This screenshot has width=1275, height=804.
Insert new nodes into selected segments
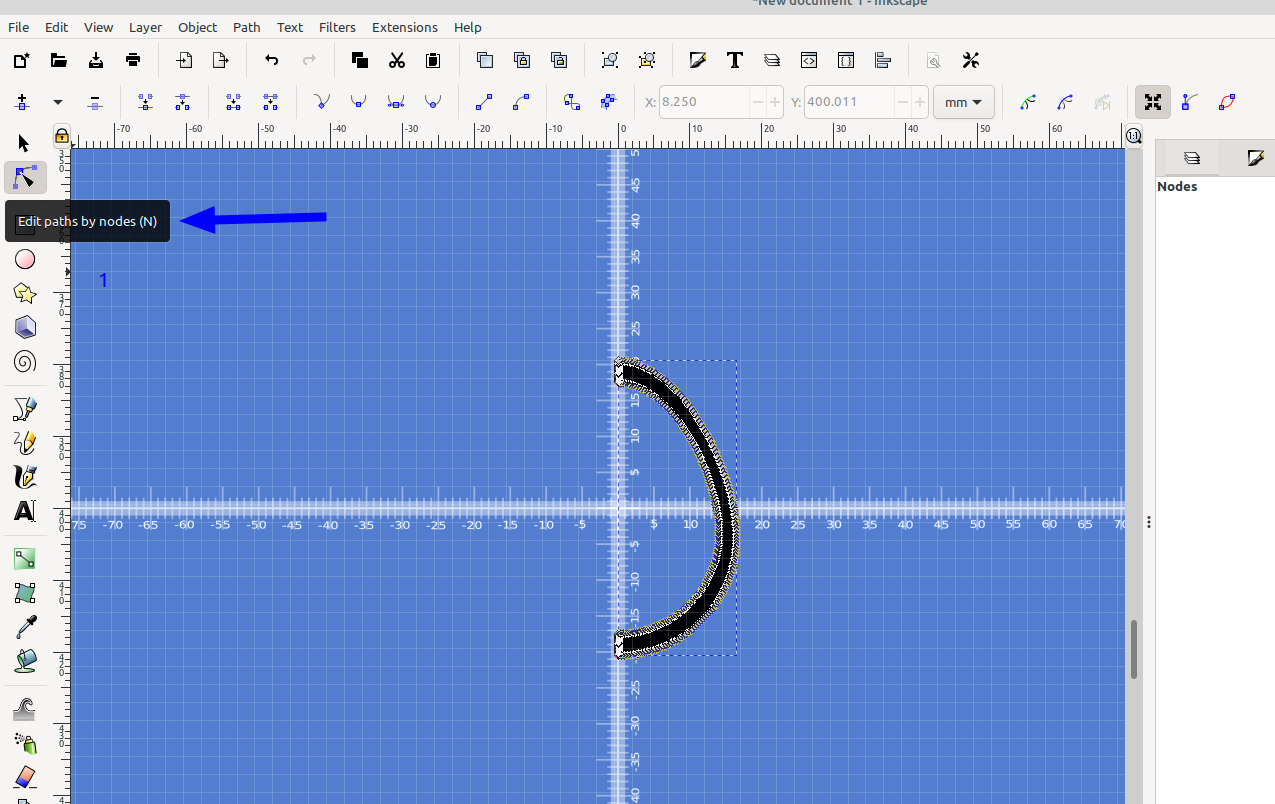22,102
